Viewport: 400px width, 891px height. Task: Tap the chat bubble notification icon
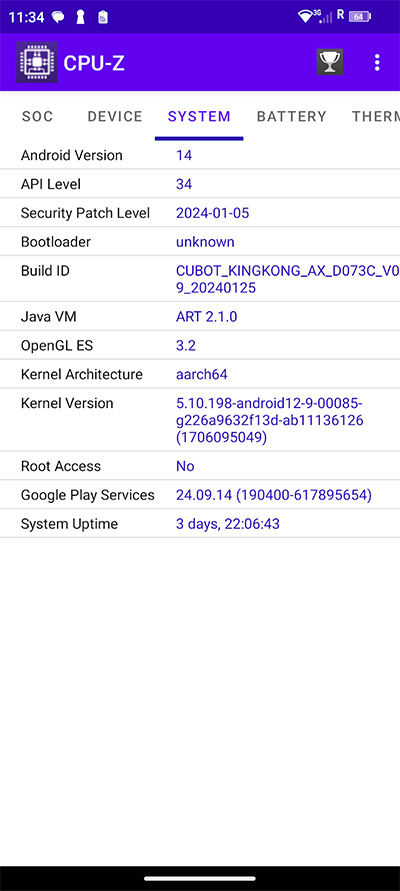58,17
